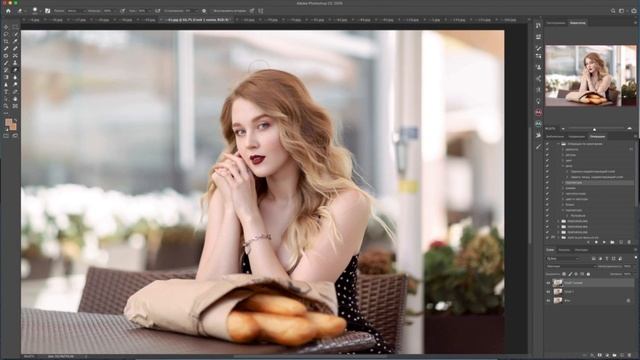
Task: Click background layer's lock icon
Action: [628, 300]
